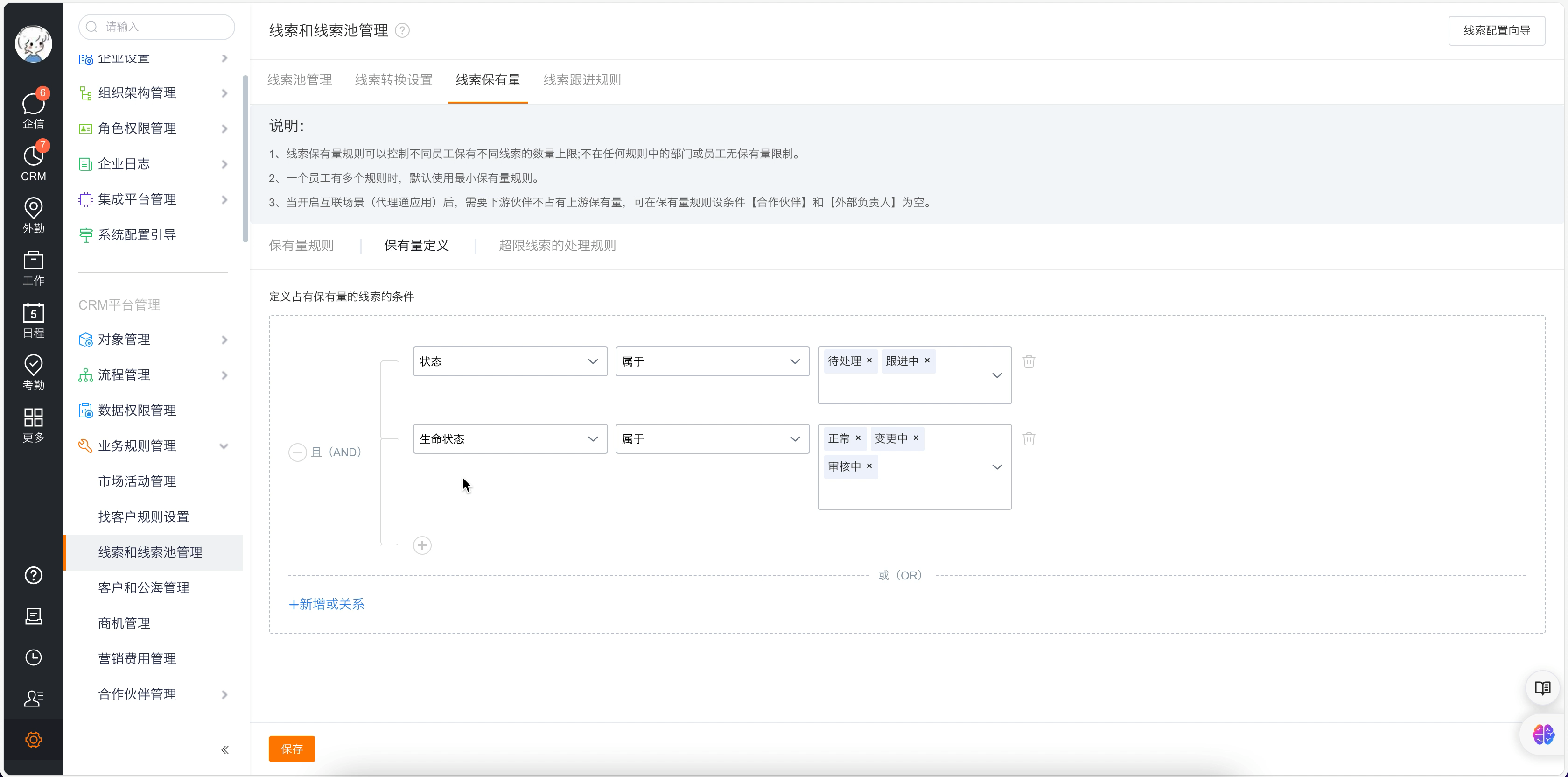The width and height of the screenshot is (1568, 777).
Task: Open 找客户规则设置 in sidebar
Action: coord(144,516)
